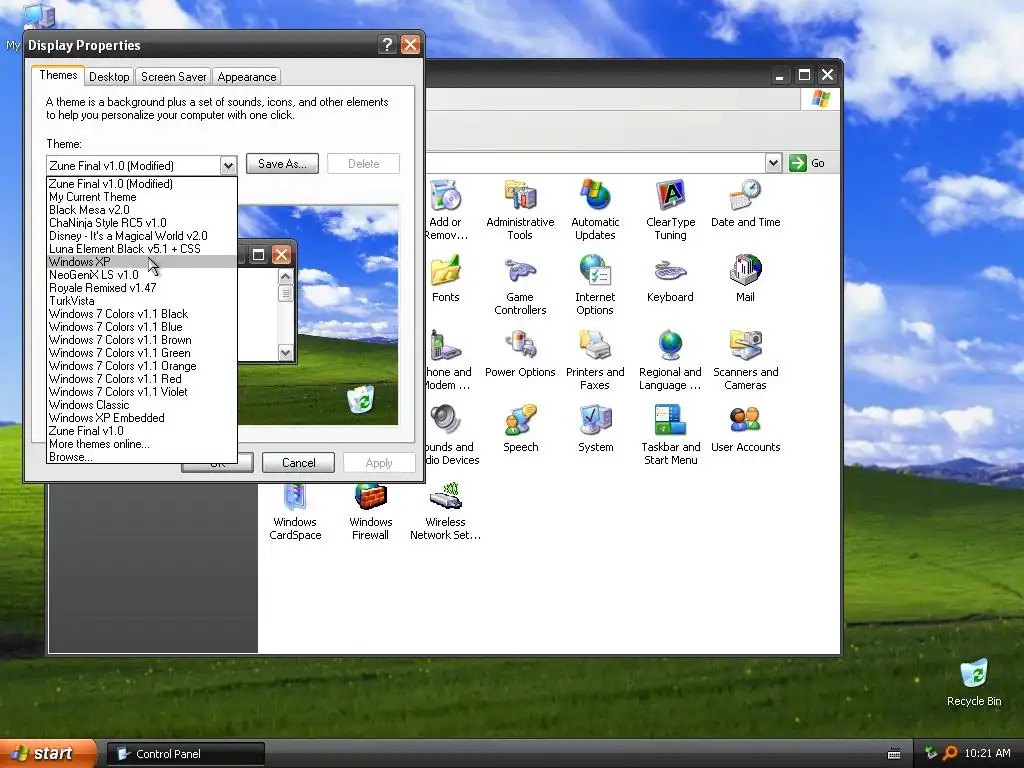Select ChaNinja Style RC5 v1.0 entry
Viewport: 1024px width, 768px height.
[142, 223]
